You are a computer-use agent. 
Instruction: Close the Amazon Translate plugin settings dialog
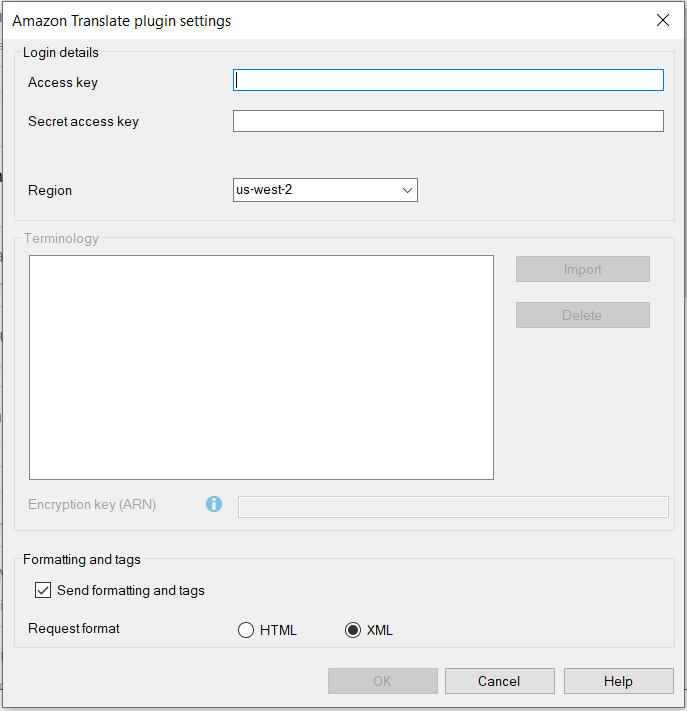(663, 20)
